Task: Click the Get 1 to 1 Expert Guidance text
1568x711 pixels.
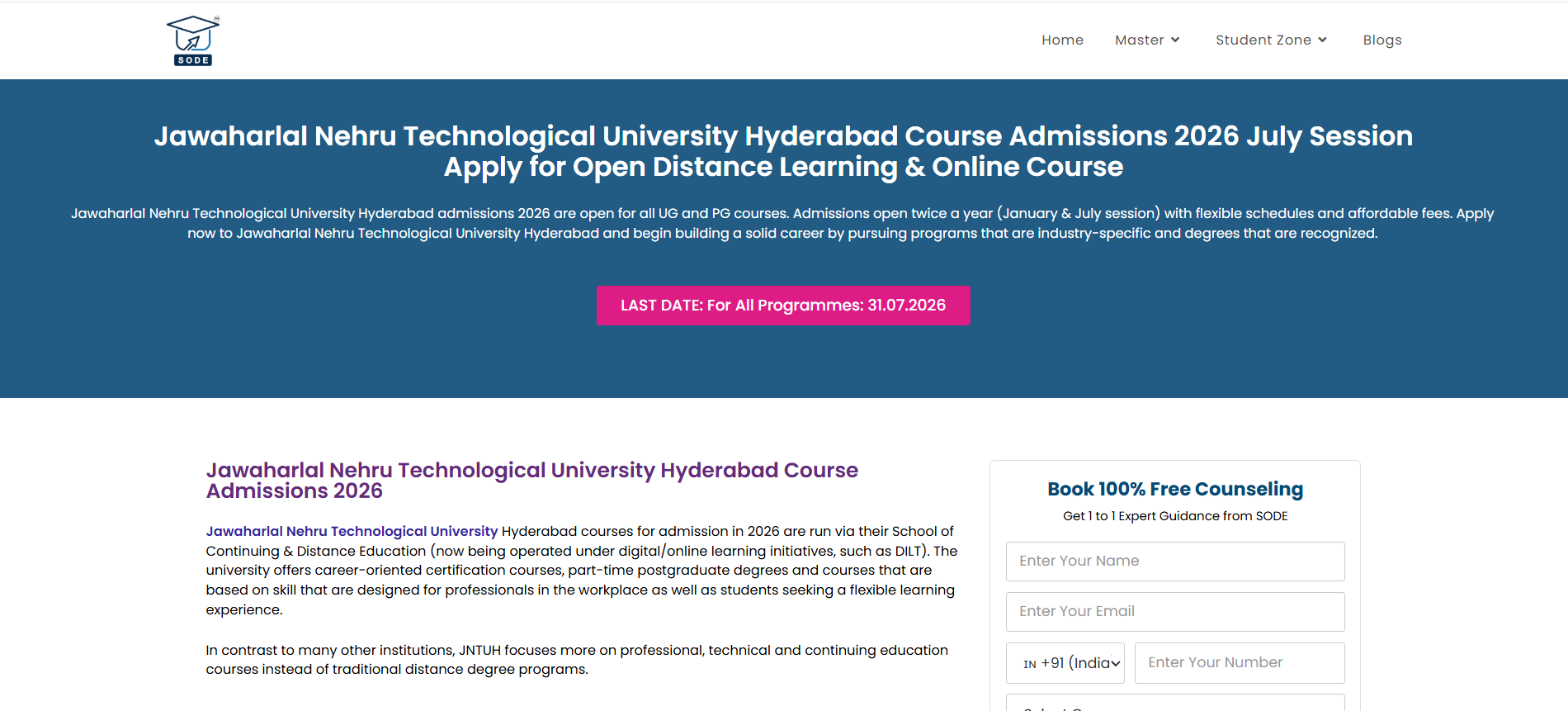Action: point(1175,516)
